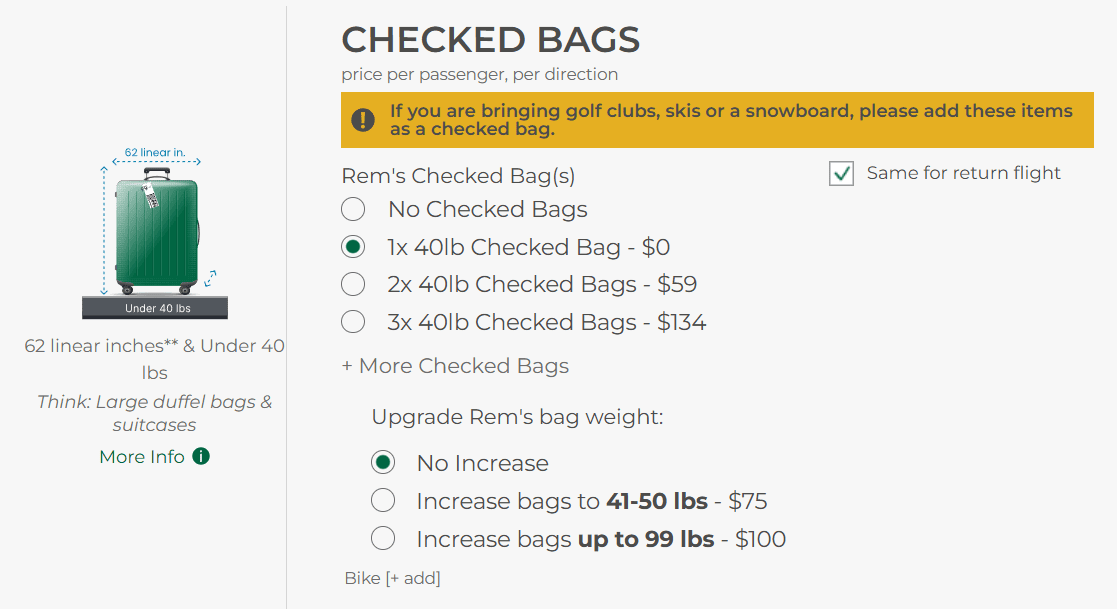The image size is (1117, 609).
Task: Click the Same for return flight label
Action: coord(963,173)
